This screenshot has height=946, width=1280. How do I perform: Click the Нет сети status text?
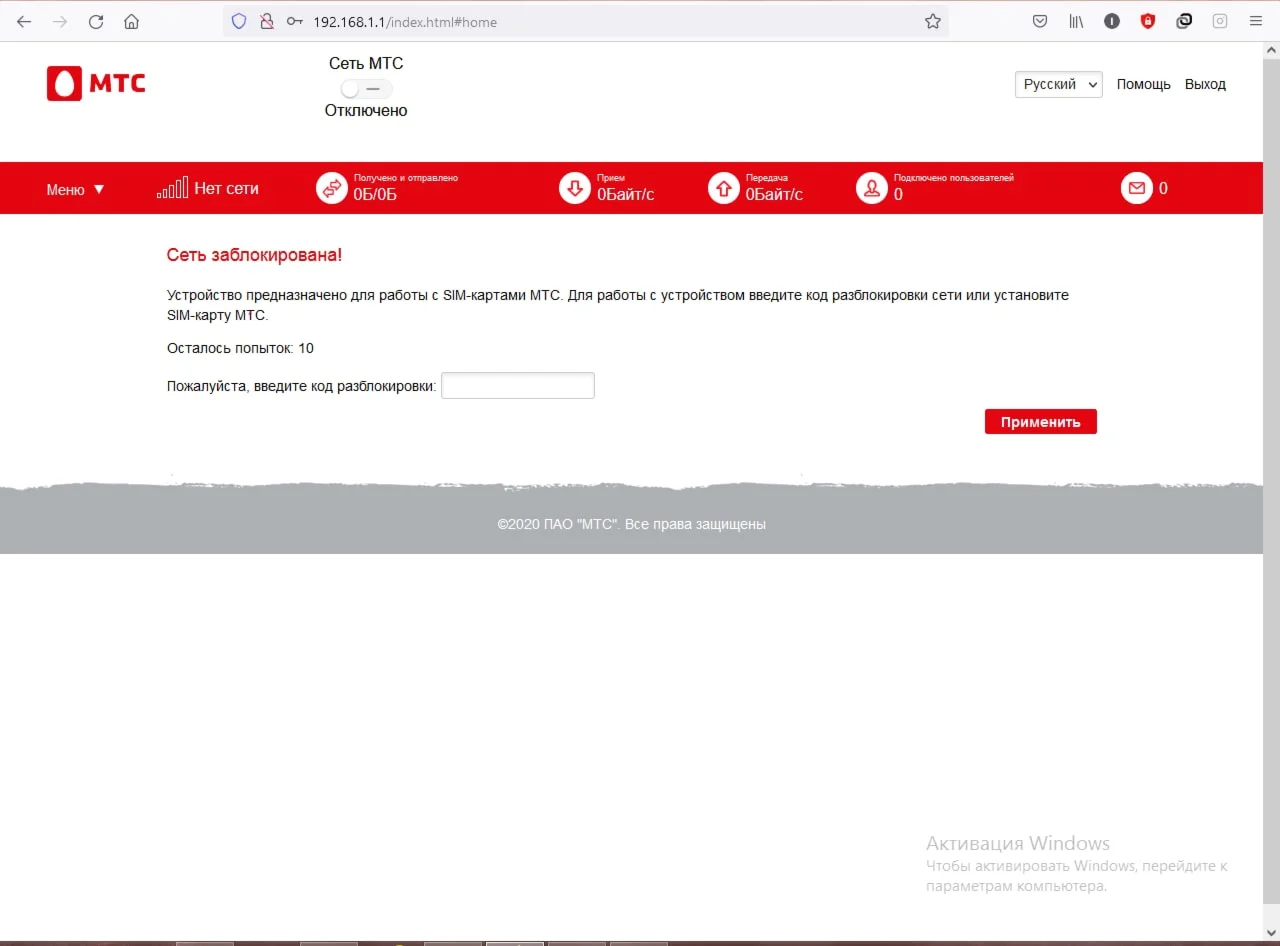(x=226, y=188)
